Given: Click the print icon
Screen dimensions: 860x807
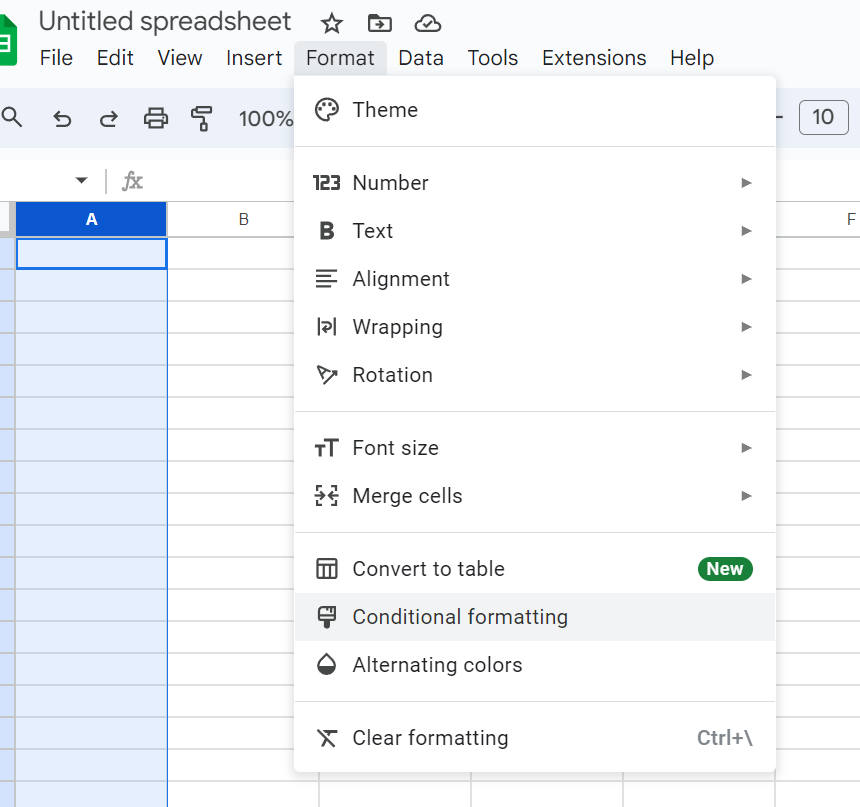Looking at the screenshot, I should pos(156,119).
